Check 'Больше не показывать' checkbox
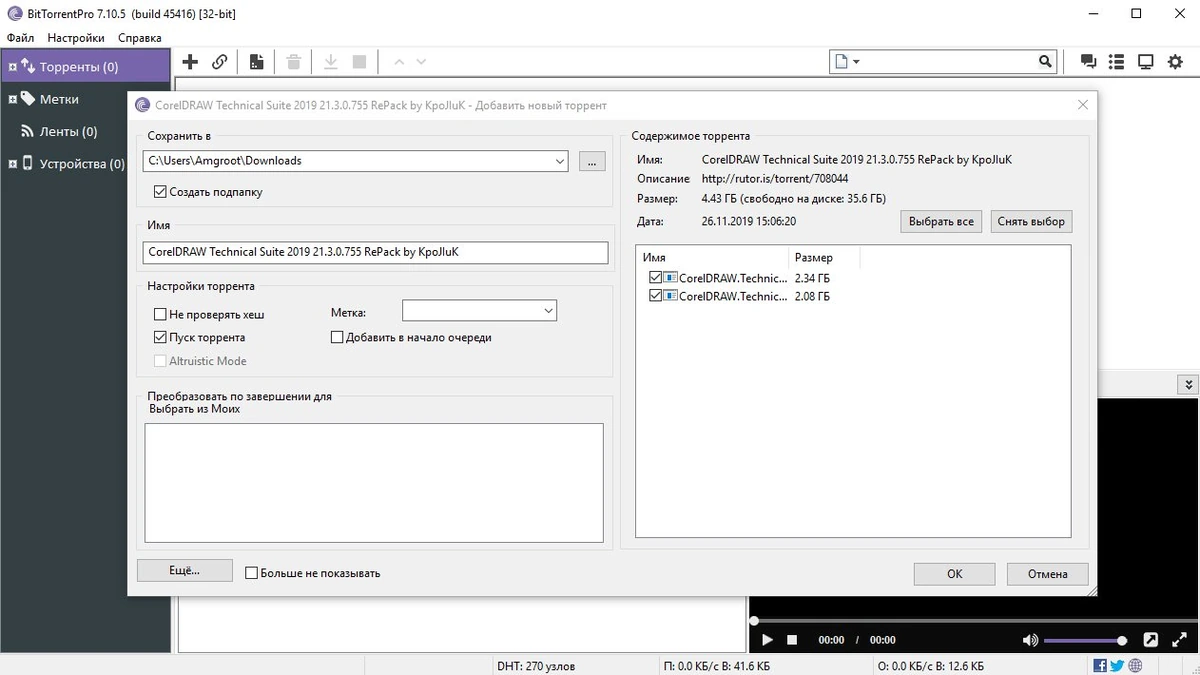The width and height of the screenshot is (1200, 675). click(x=252, y=573)
